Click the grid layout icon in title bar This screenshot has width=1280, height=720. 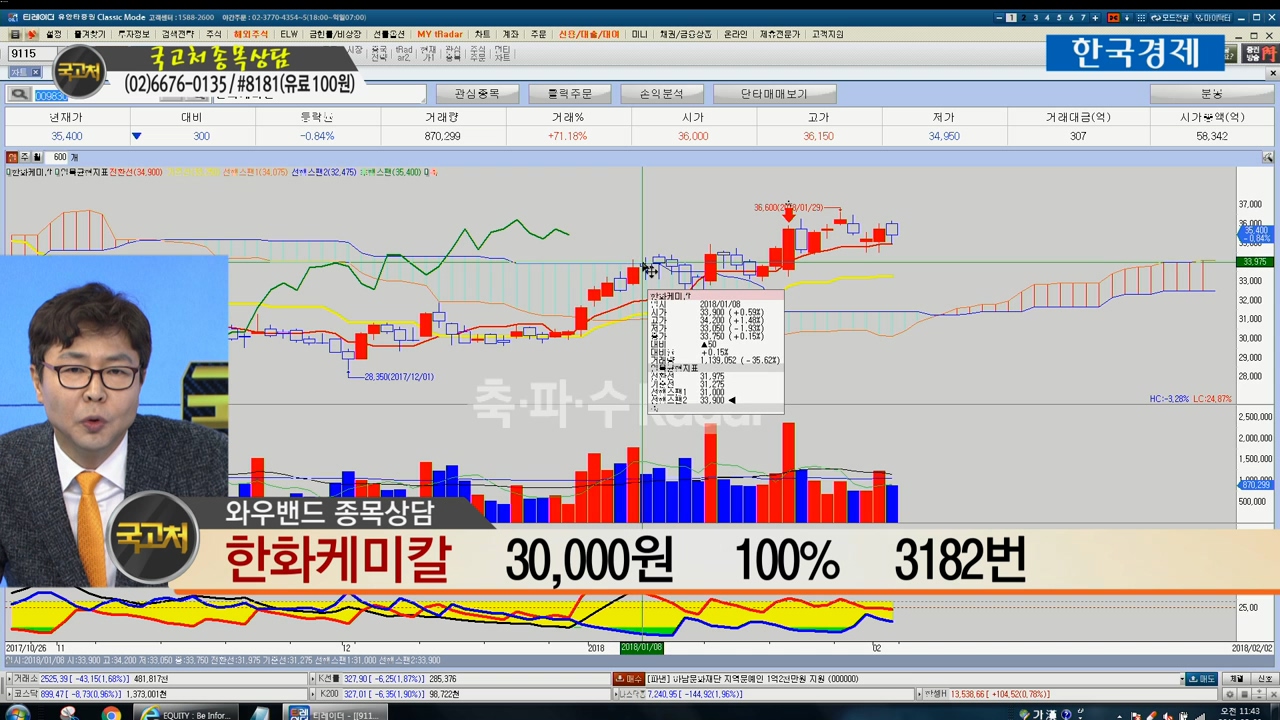(1141, 18)
